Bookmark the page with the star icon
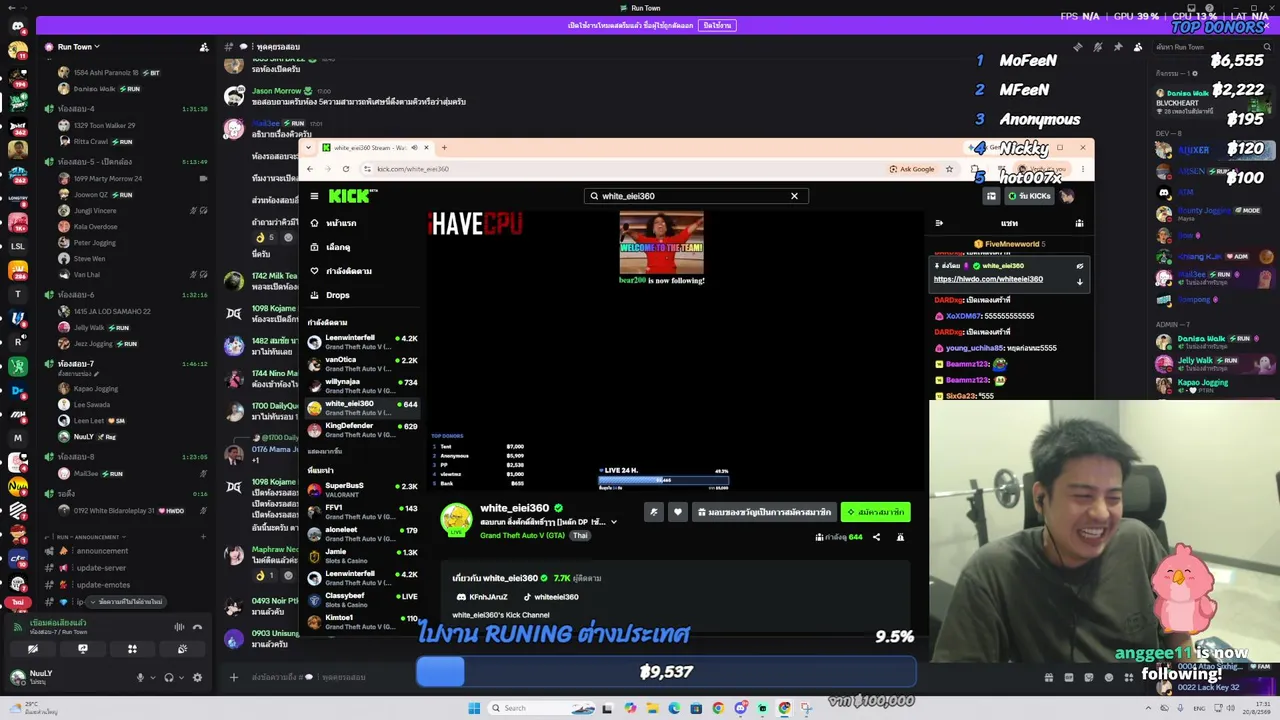The image size is (1280, 720). tap(949, 169)
